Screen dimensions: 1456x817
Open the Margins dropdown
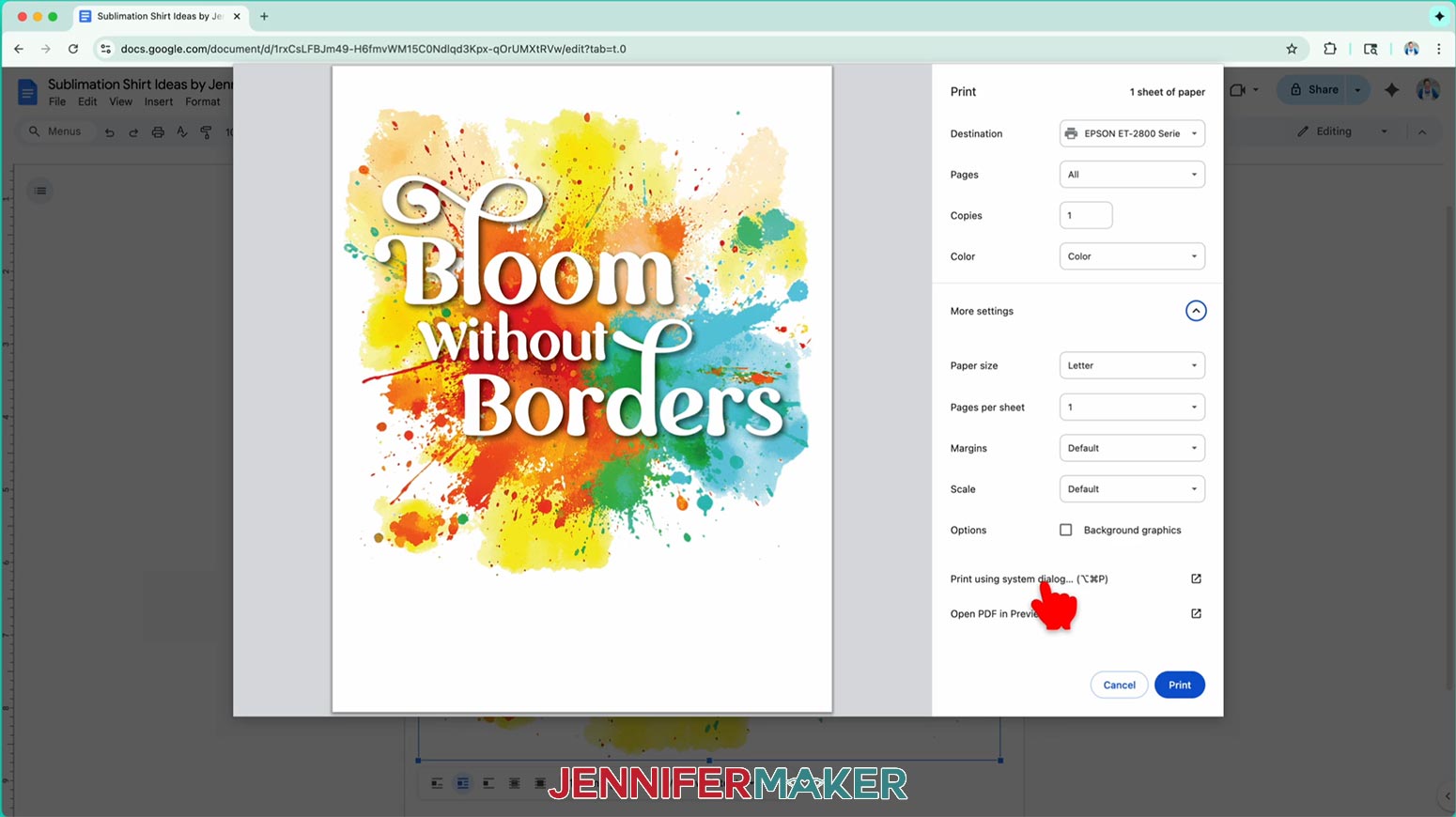[1132, 448]
